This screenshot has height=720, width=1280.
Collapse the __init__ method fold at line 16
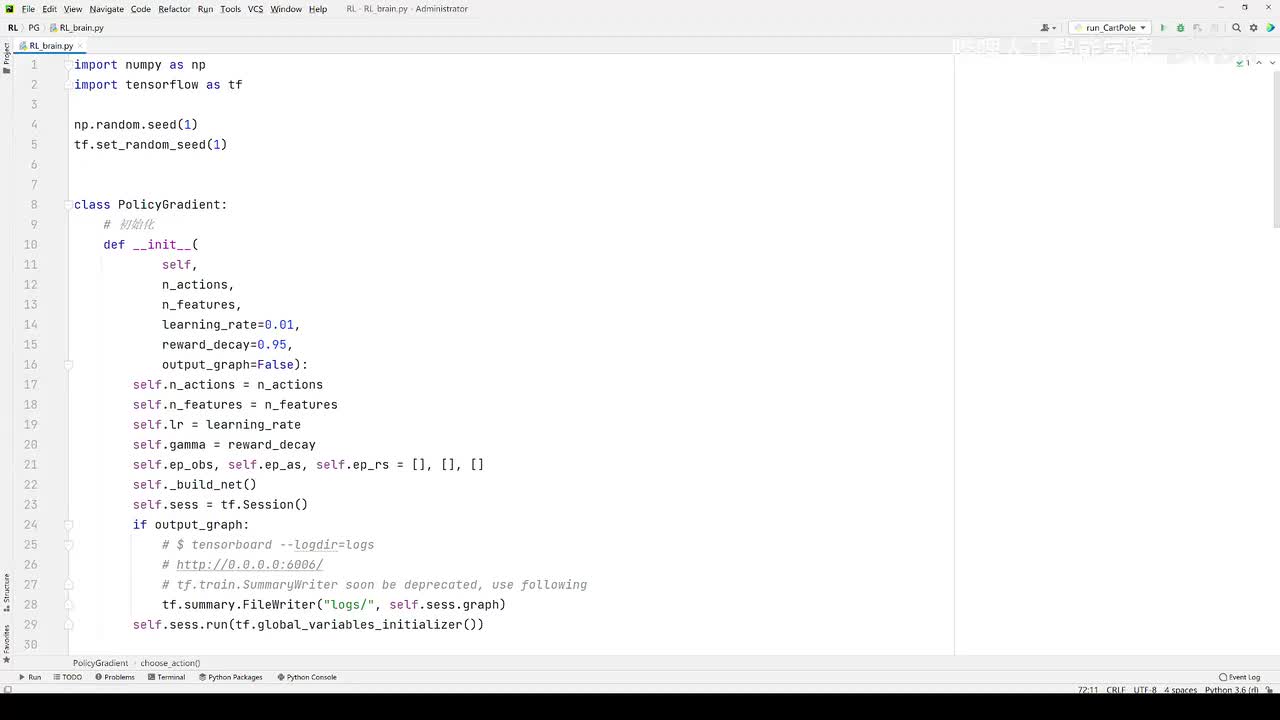[x=69, y=365]
